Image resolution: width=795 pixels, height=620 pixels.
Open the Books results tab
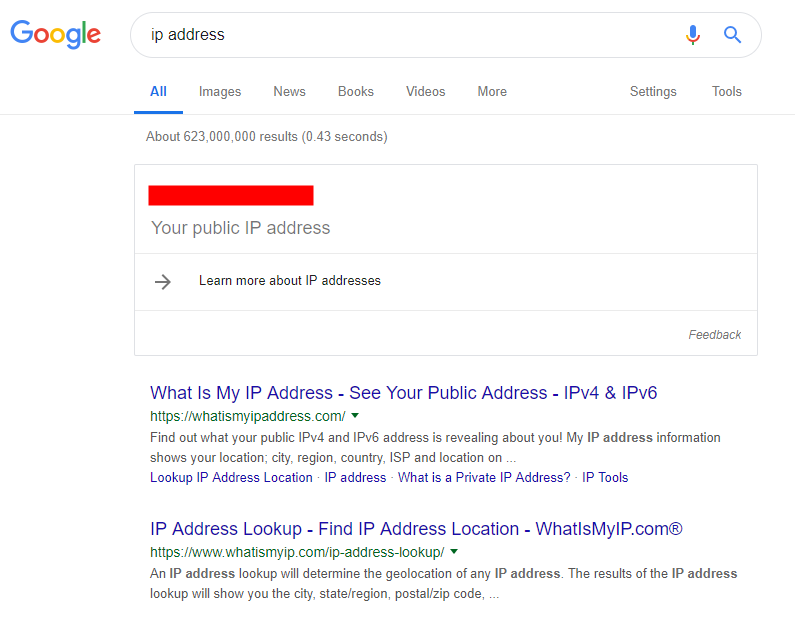(x=355, y=92)
